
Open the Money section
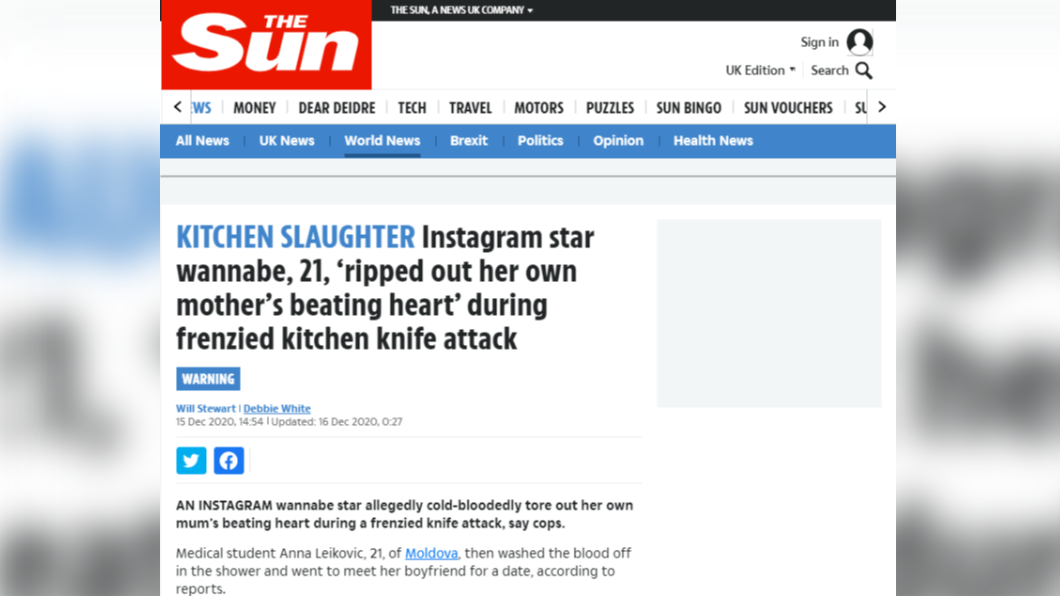click(x=254, y=108)
